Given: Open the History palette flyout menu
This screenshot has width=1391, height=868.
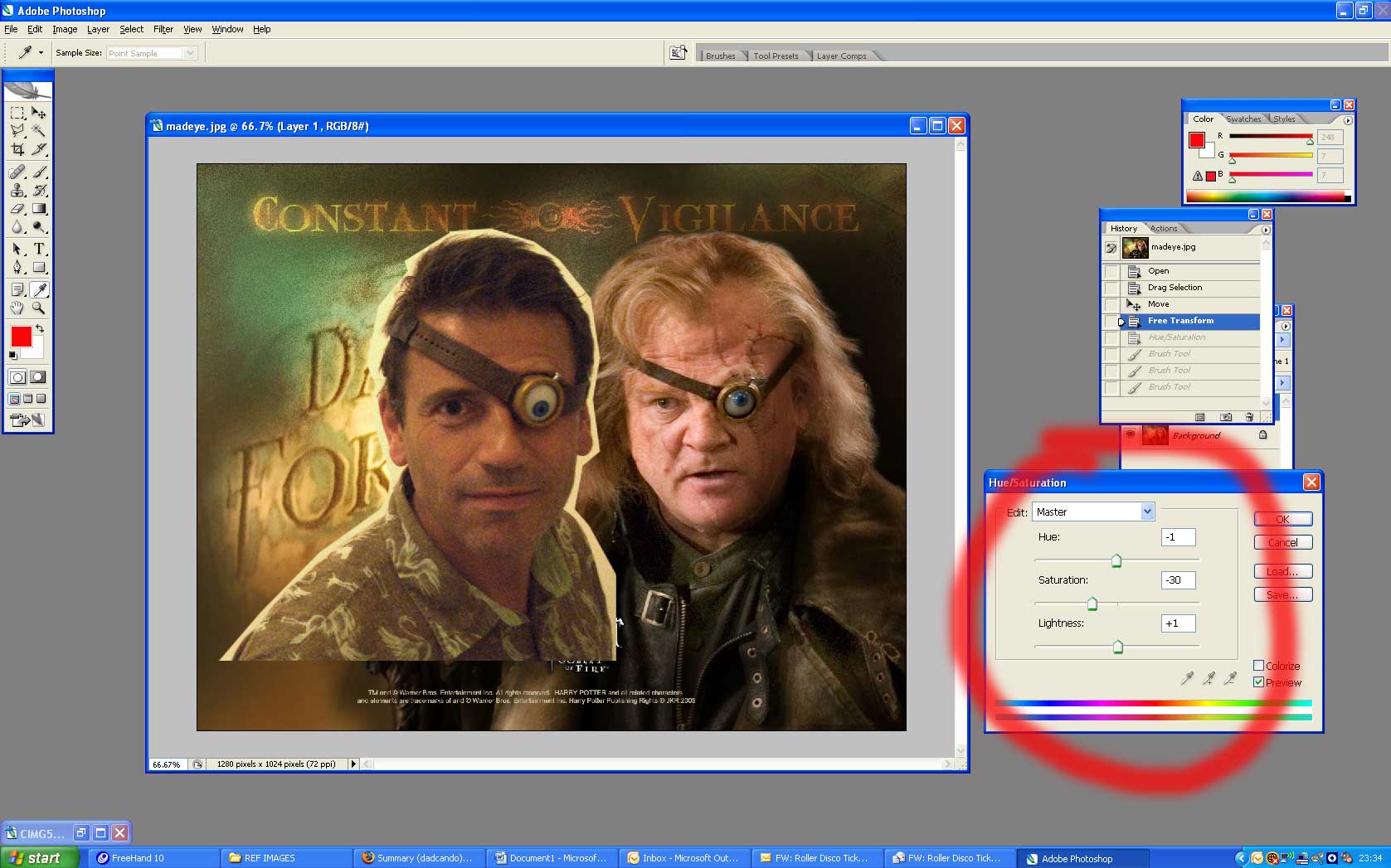Looking at the screenshot, I should coord(1266,230).
